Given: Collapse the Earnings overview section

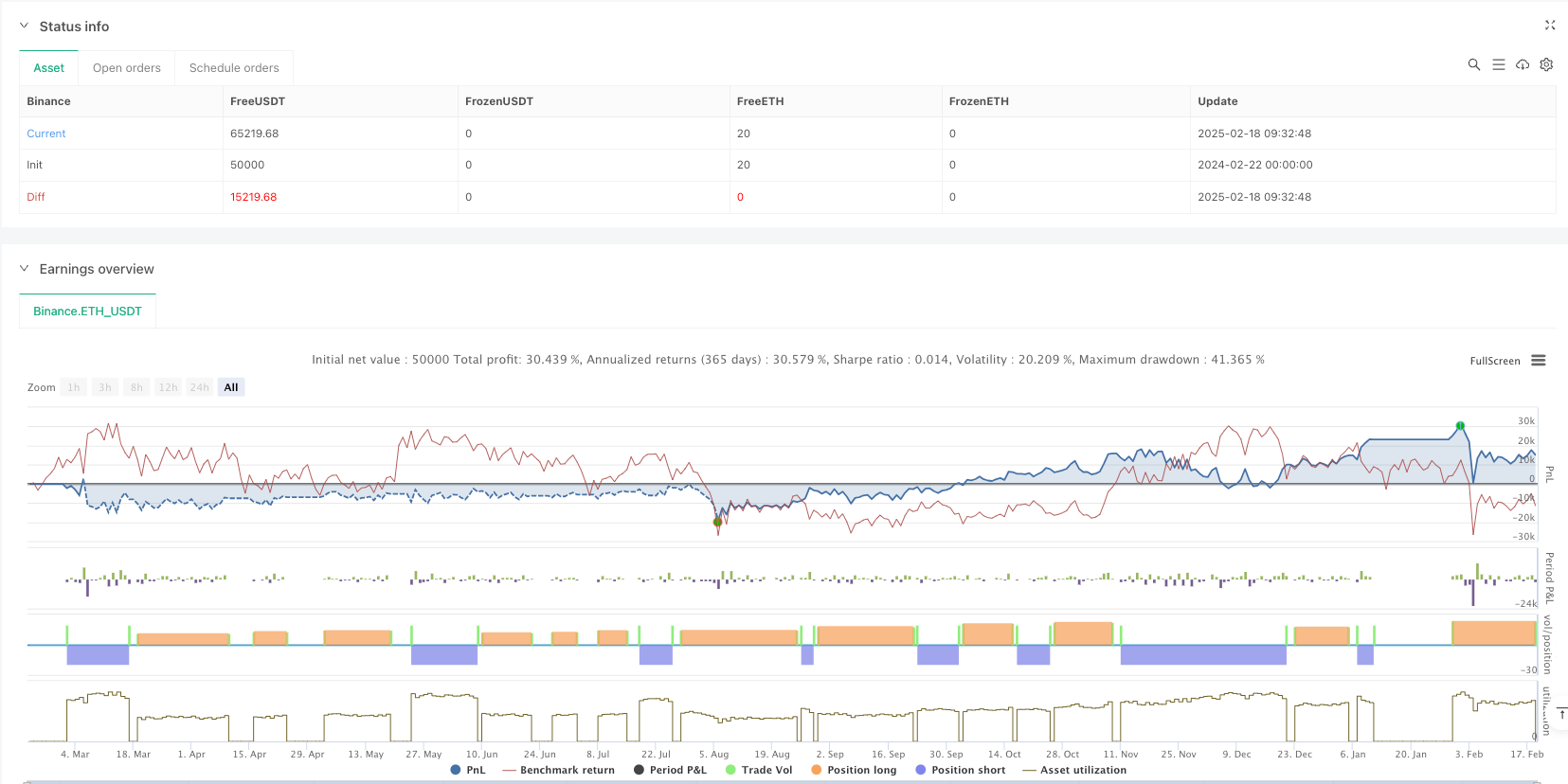Looking at the screenshot, I should pos(25,269).
